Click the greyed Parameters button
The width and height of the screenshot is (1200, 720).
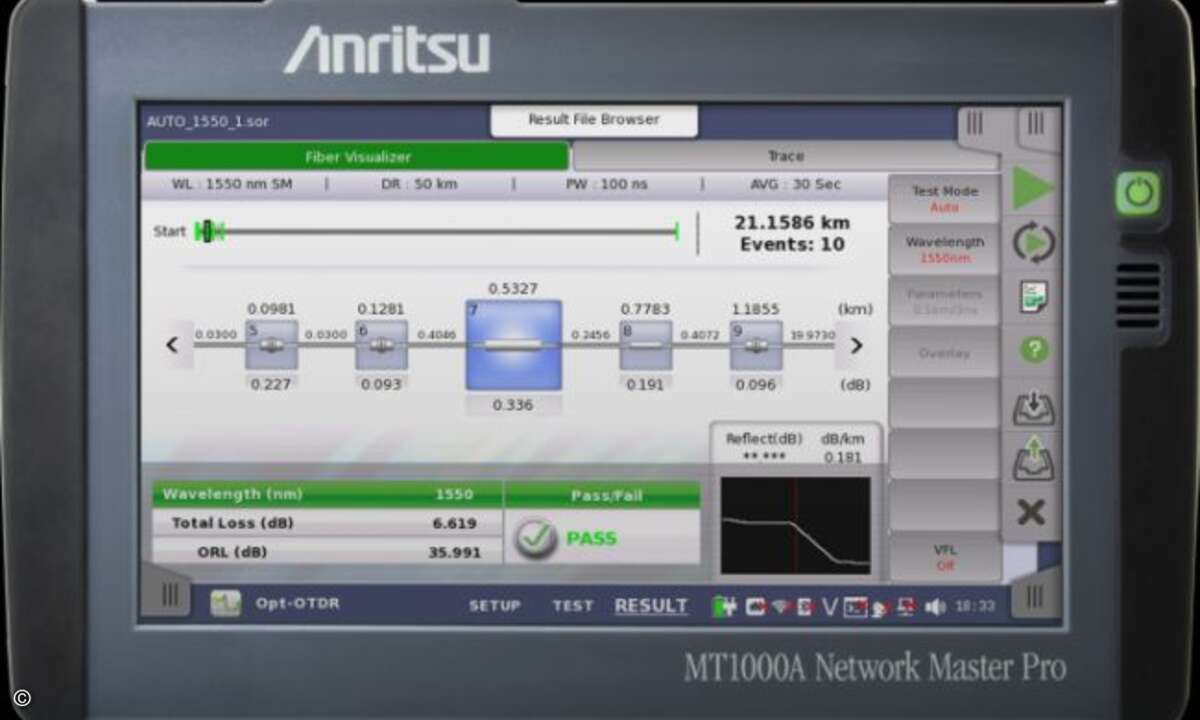coord(944,301)
